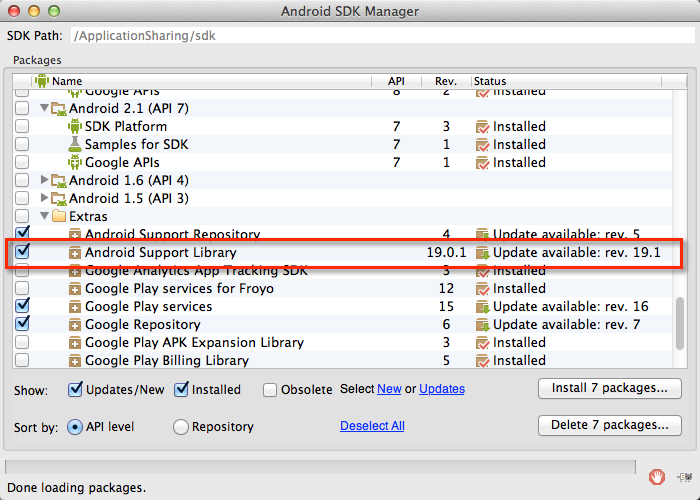Screen dimensions: 700x500
Task: Click the Android icon beside SDK Platform
Action: pyautogui.click(x=74, y=127)
